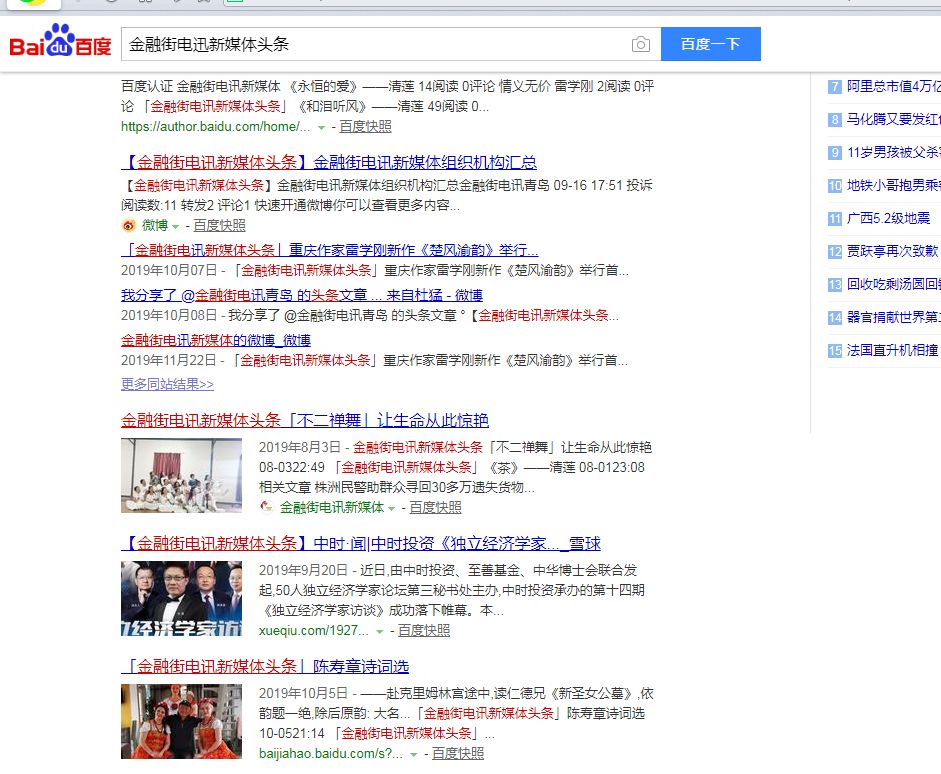The image size is (941, 774).
Task: Open link 我分享了 @金融街电讯青鸟 的头条文章
Action: pos(302,295)
